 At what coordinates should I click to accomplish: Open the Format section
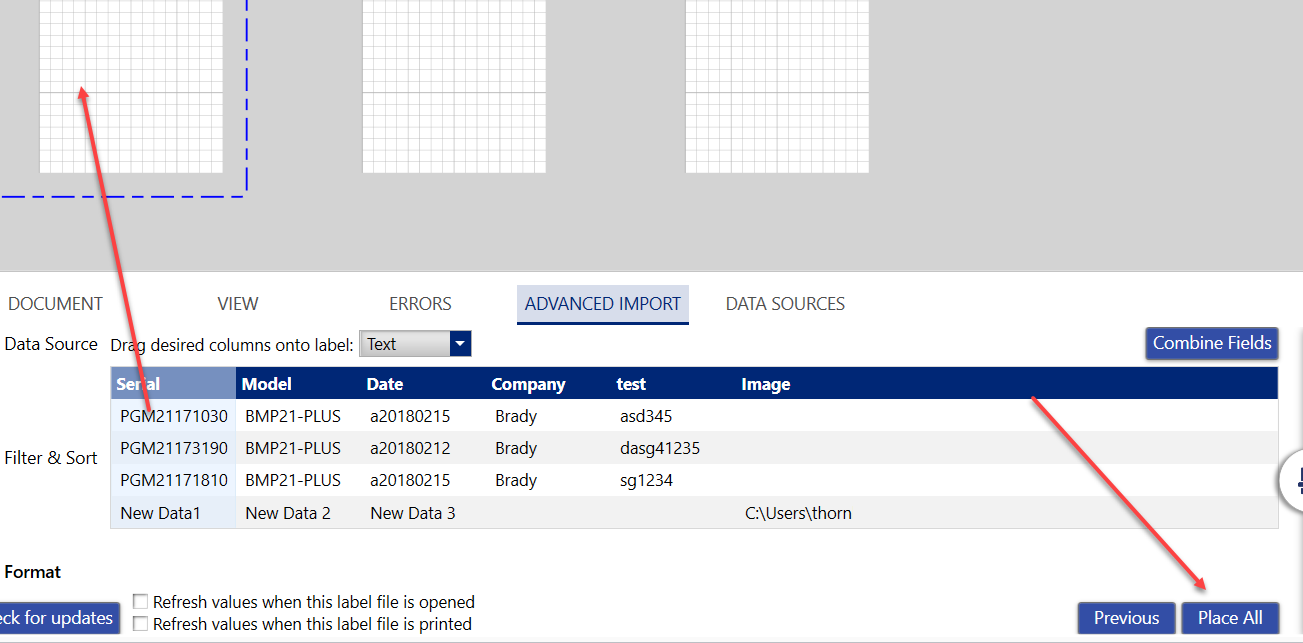33,572
